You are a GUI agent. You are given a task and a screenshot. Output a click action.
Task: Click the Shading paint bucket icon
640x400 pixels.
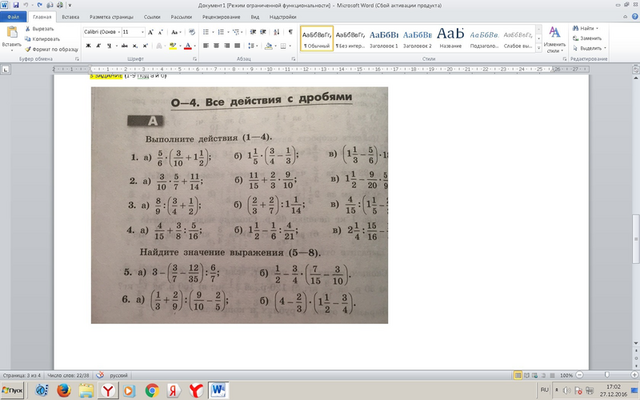268,46
